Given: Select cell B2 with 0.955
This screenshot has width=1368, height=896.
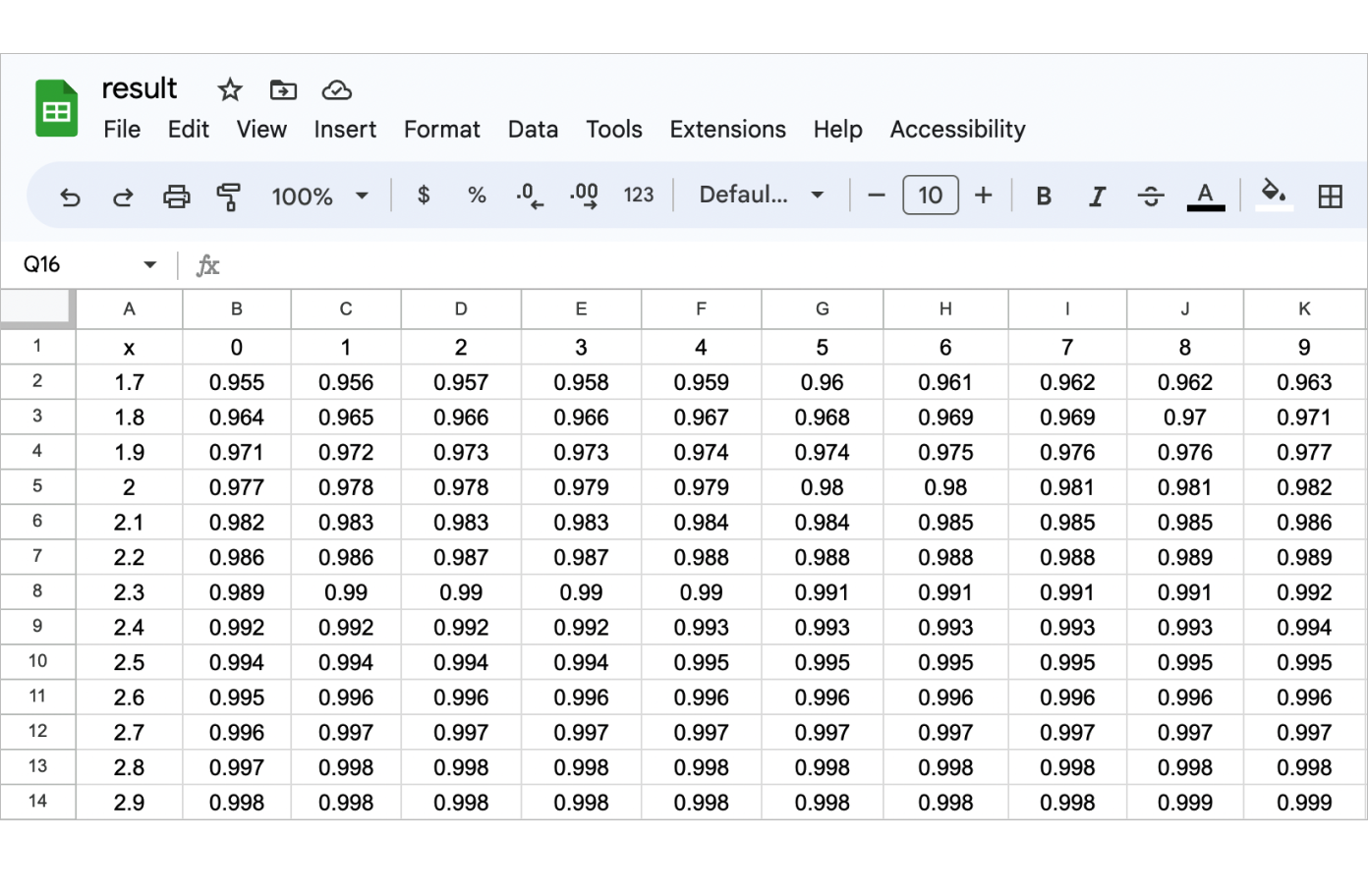Looking at the screenshot, I should pyautogui.click(x=237, y=382).
